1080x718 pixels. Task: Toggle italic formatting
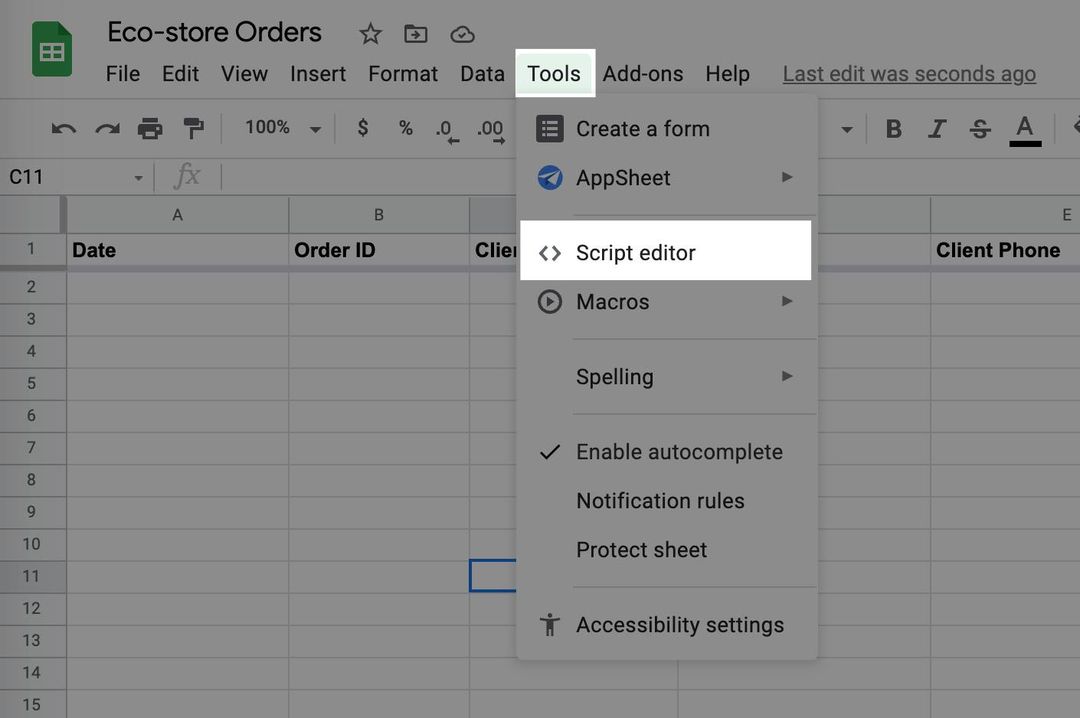coord(937,128)
